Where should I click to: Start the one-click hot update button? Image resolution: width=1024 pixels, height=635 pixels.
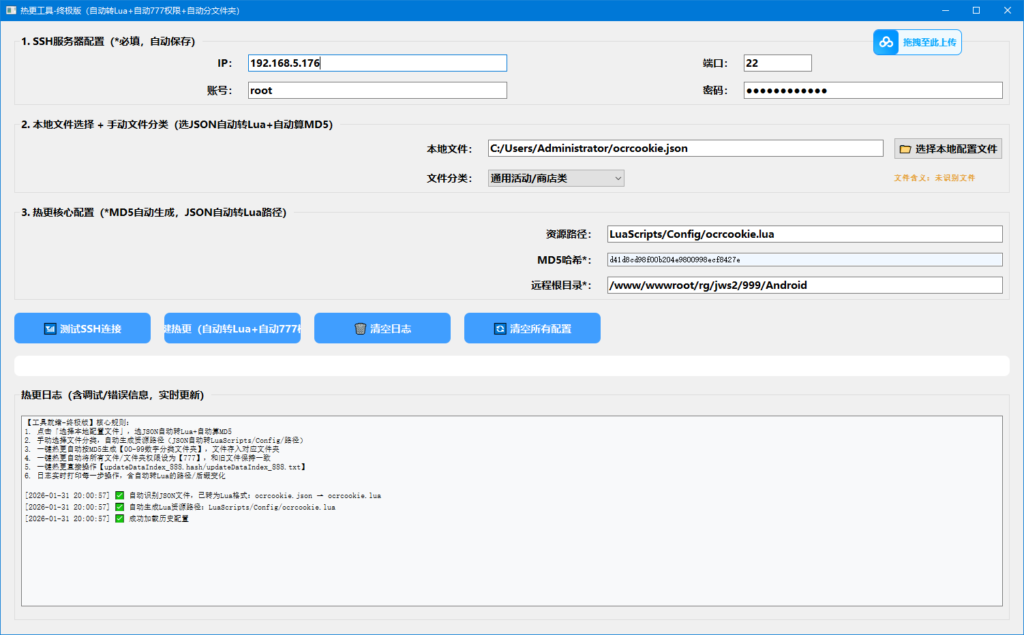pos(232,329)
